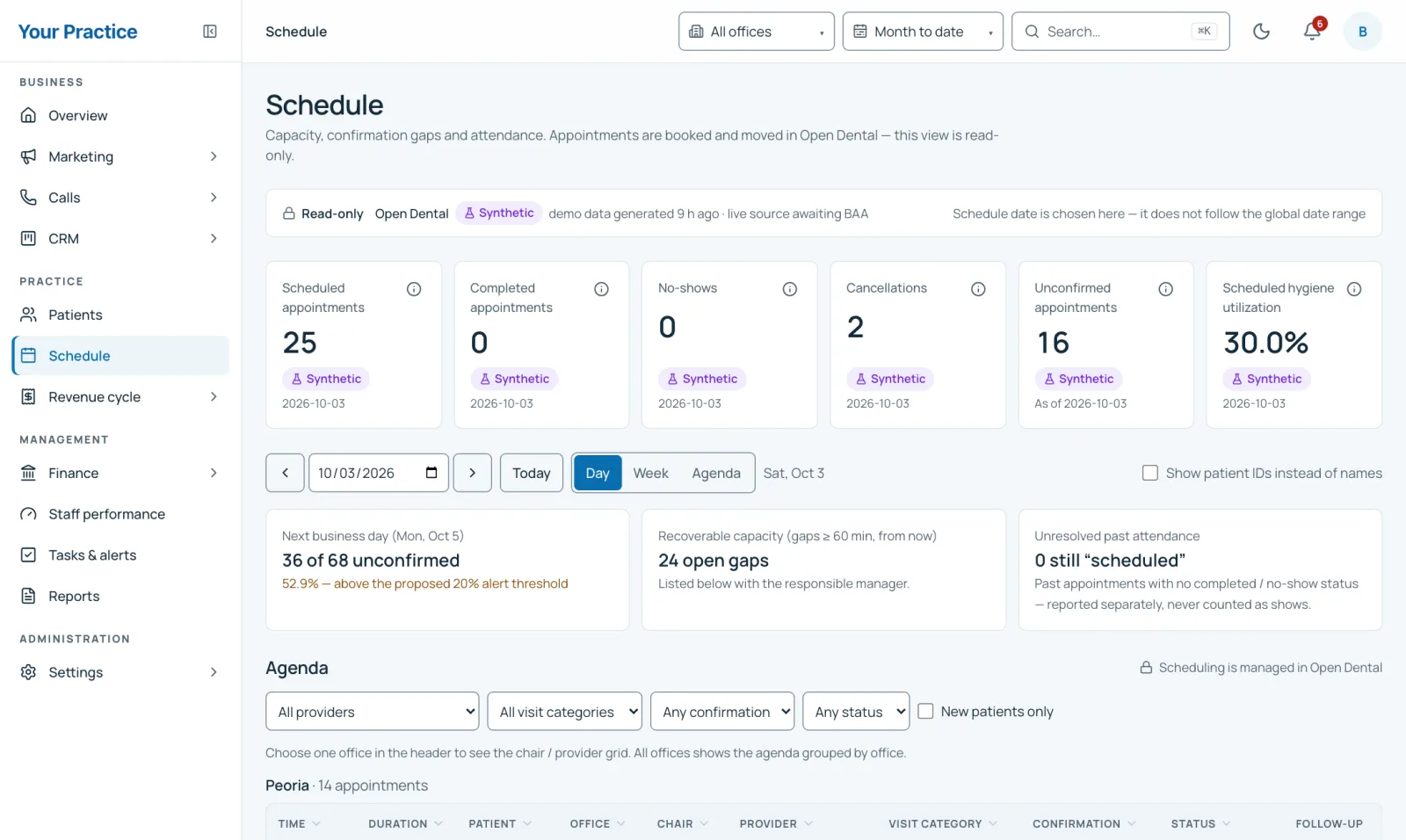Open the All visit categories dropdown
The image size is (1406, 840).
click(564, 712)
